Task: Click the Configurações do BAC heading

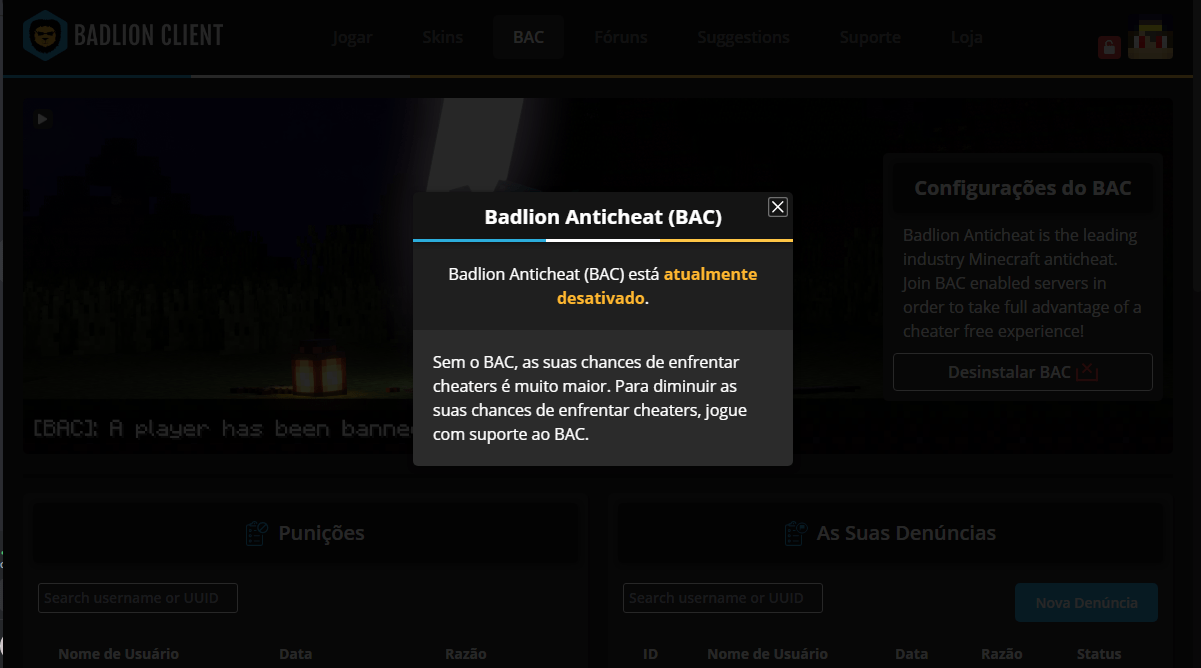Action: [x=1023, y=188]
